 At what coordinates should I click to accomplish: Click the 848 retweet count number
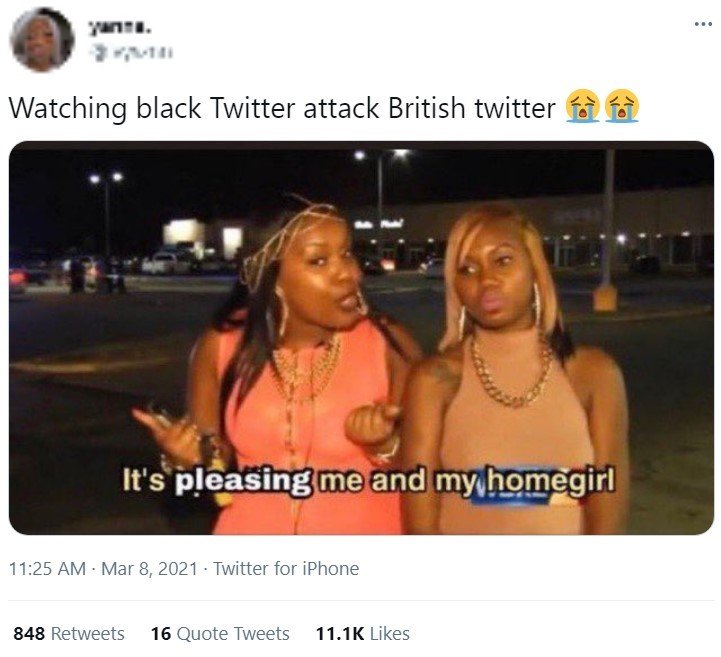29,634
